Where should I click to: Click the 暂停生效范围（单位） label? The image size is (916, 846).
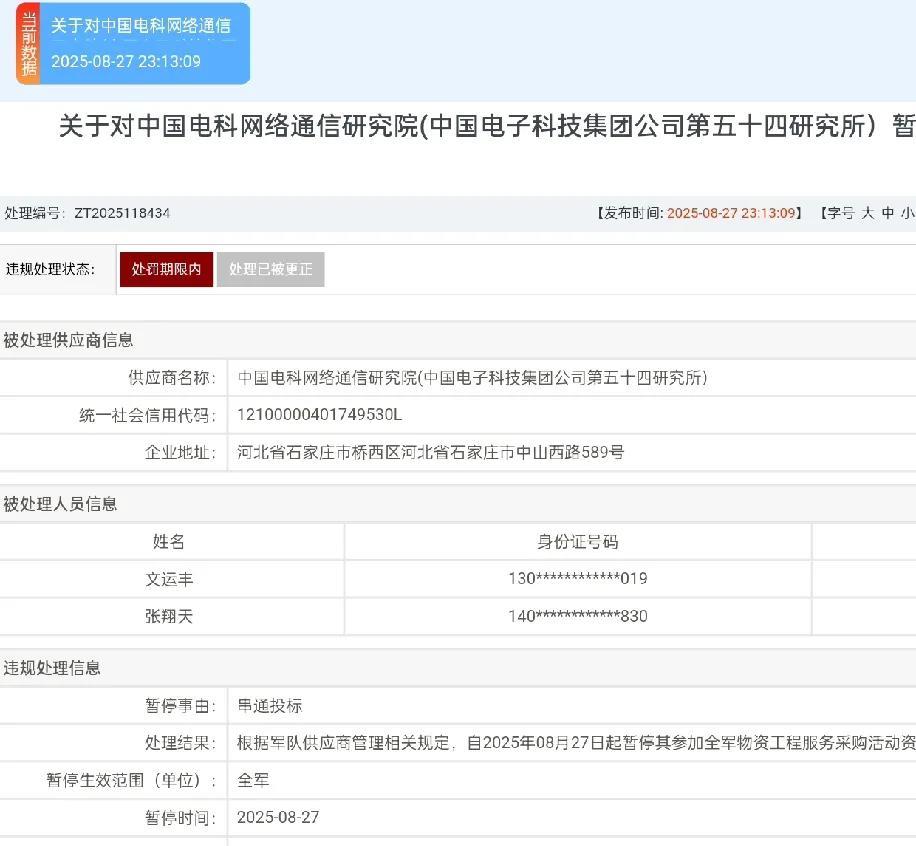131,780
